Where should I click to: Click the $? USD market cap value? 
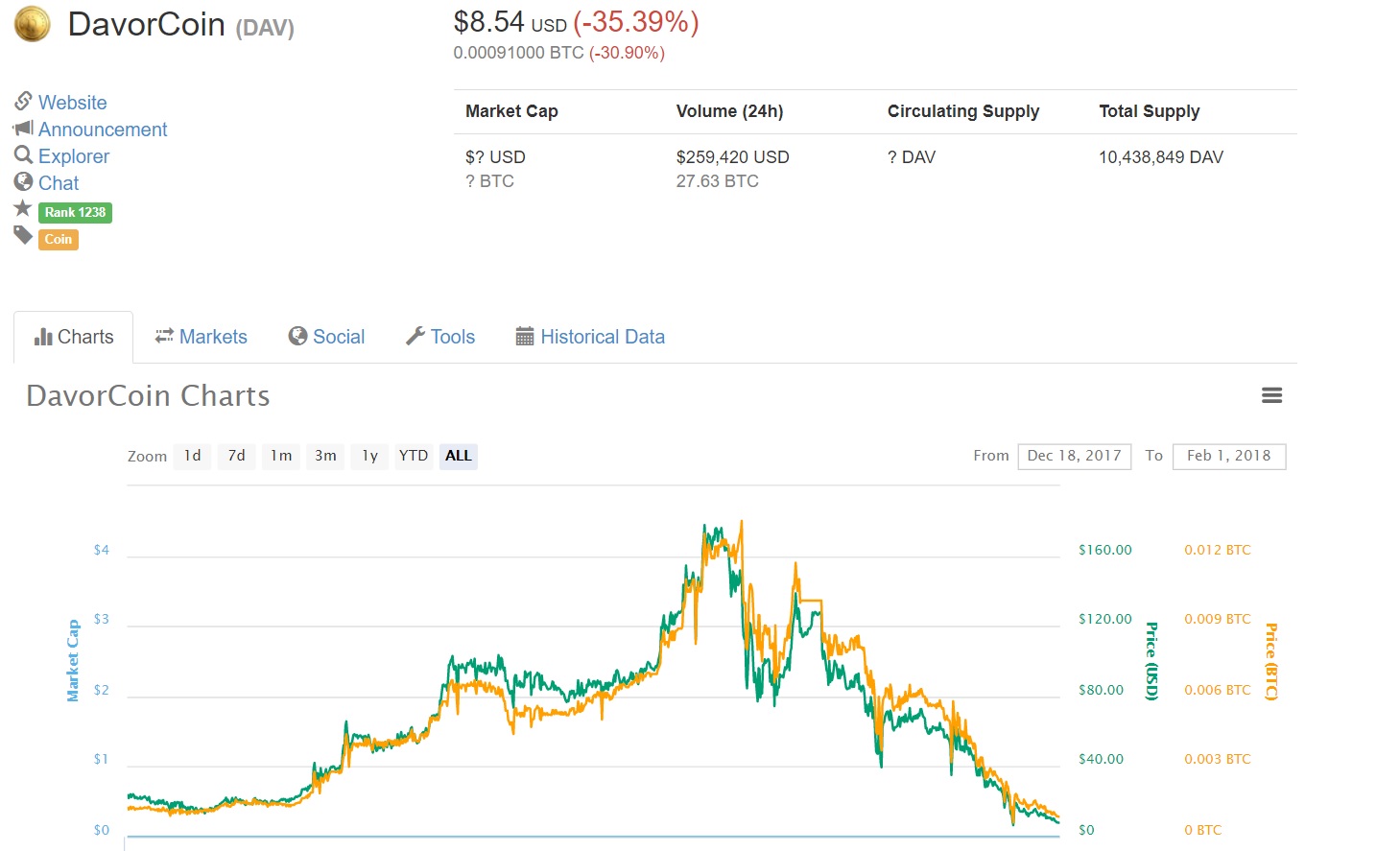pyautogui.click(x=495, y=157)
